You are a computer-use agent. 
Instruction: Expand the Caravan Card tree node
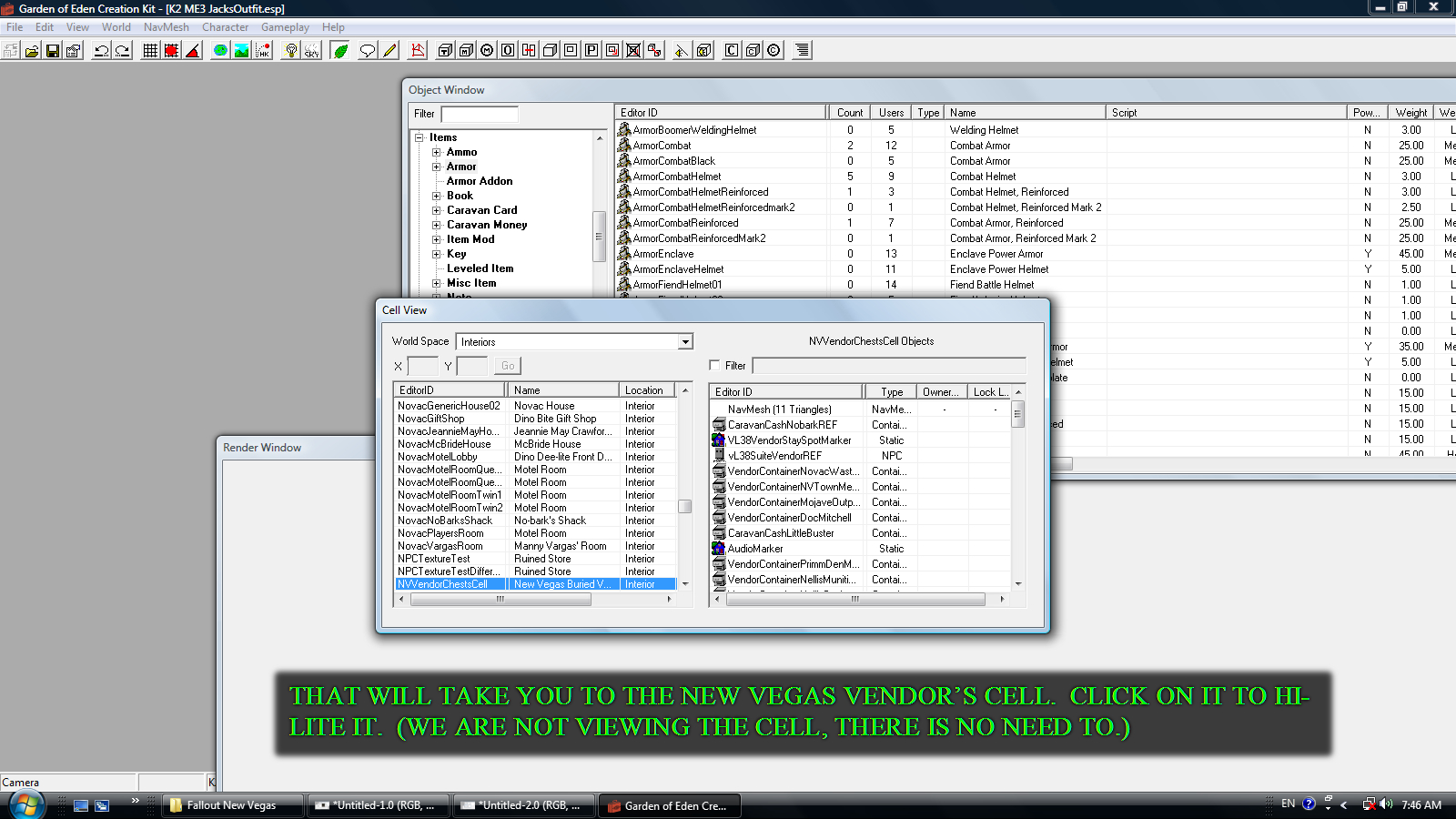[437, 210]
